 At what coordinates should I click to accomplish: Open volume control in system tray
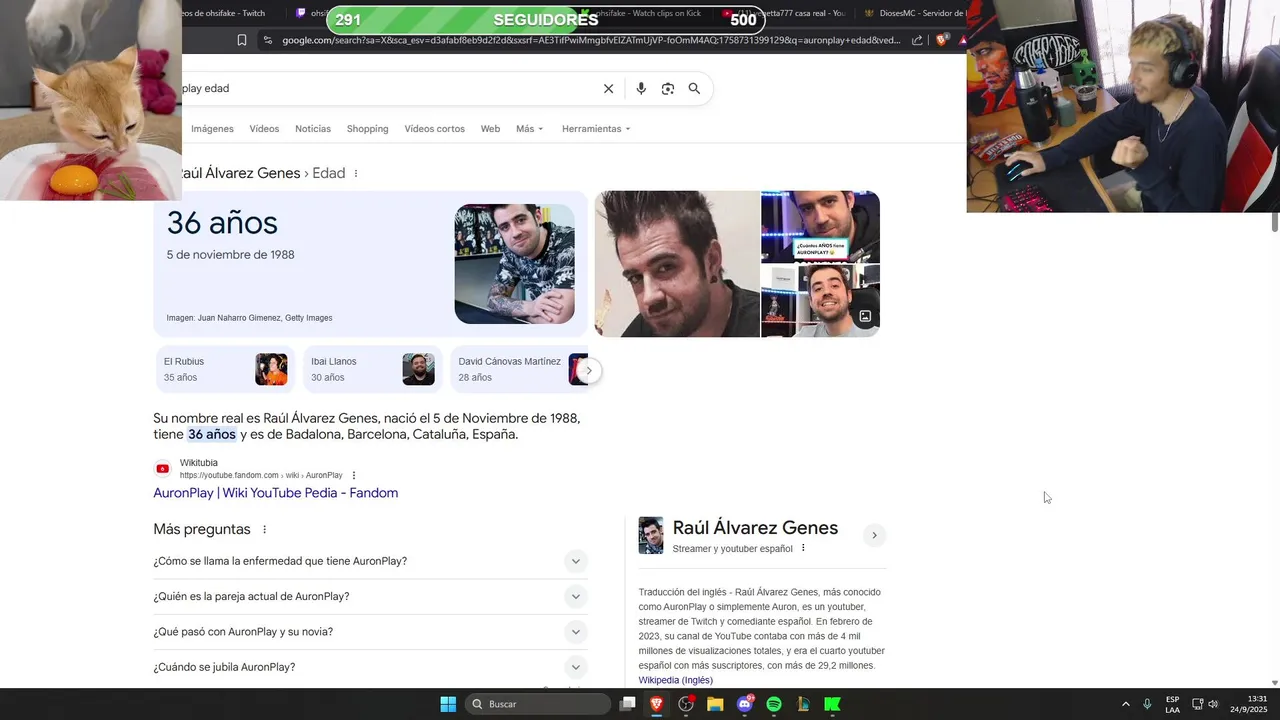coord(1213,704)
